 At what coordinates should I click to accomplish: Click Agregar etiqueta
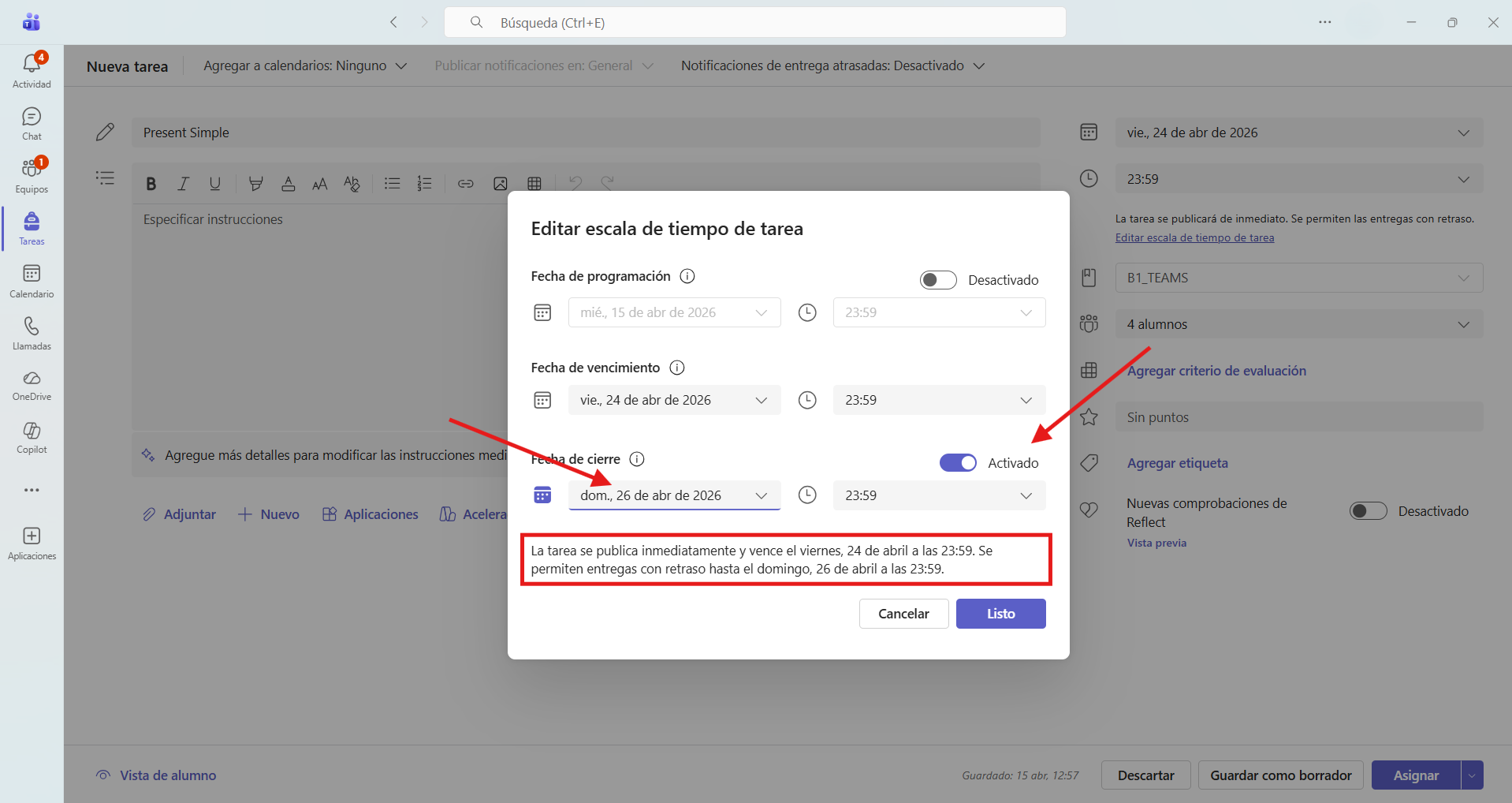[1177, 463]
